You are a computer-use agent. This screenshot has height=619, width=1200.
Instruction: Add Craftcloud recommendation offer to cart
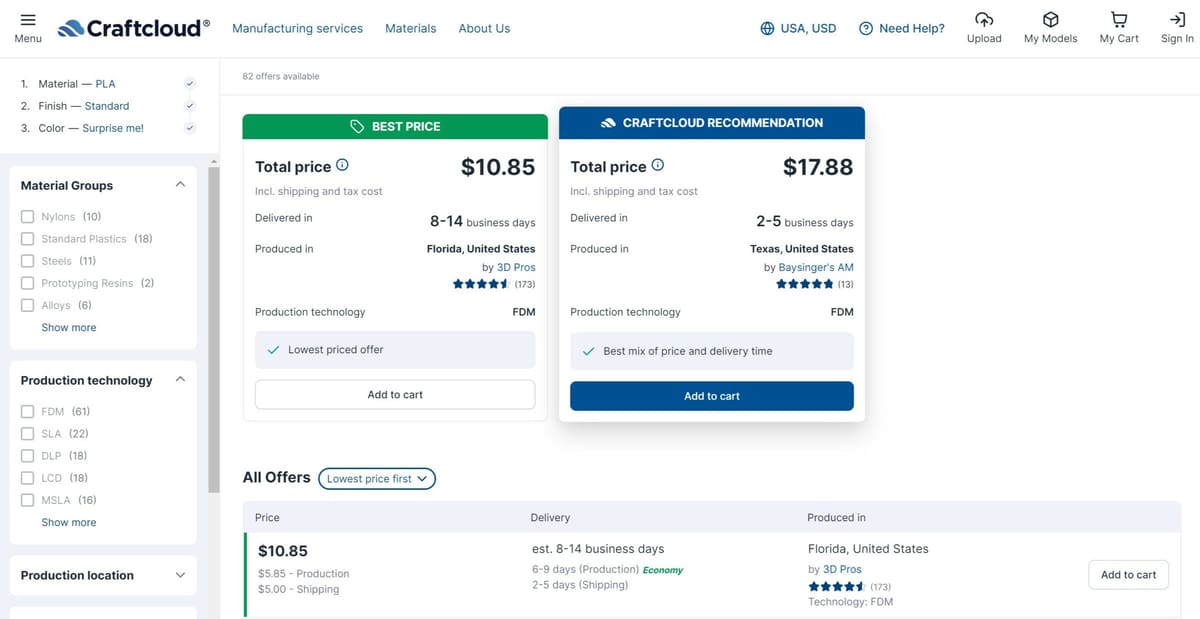(x=712, y=396)
